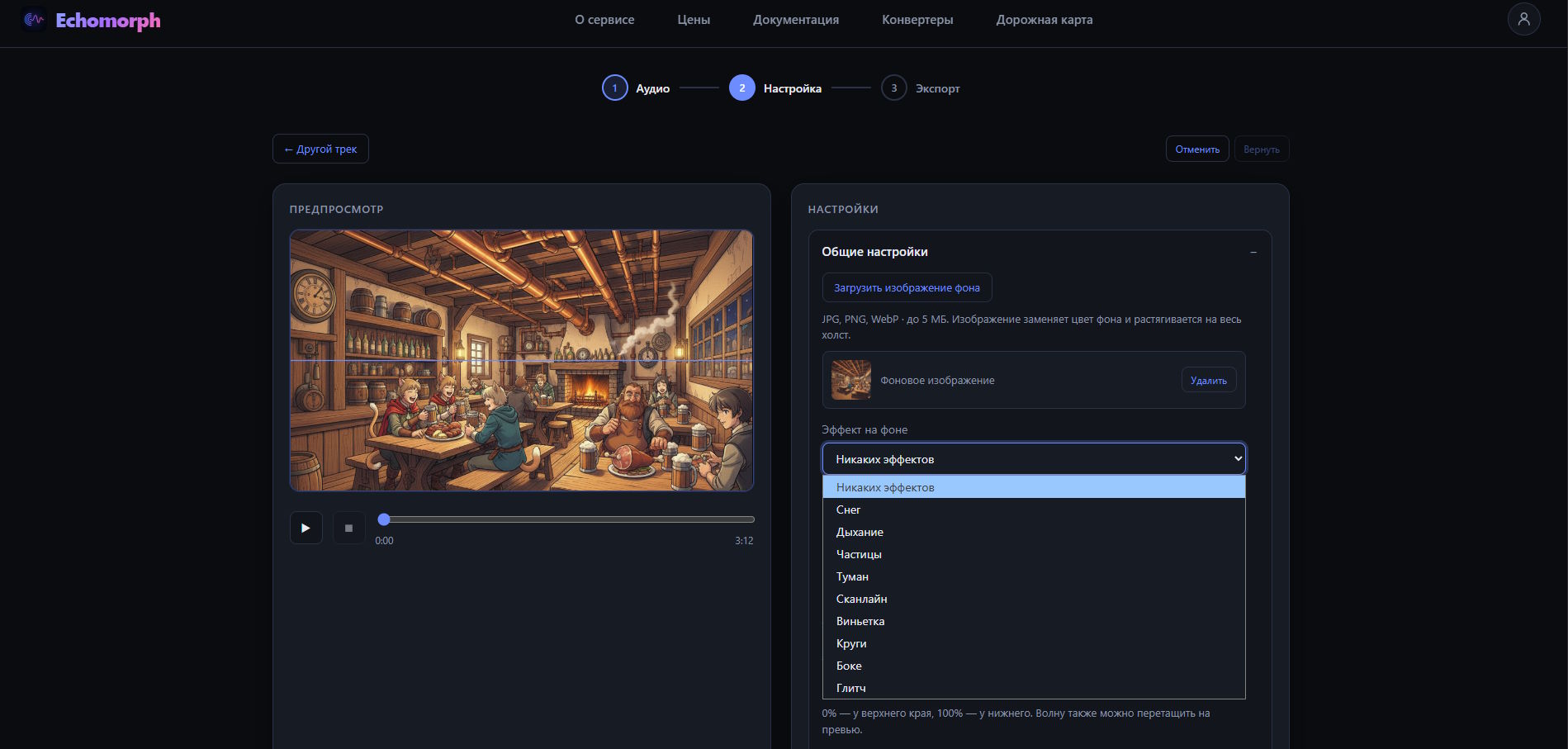
Task: Choose Туман from the effects list
Action: tap(1033, 576)
